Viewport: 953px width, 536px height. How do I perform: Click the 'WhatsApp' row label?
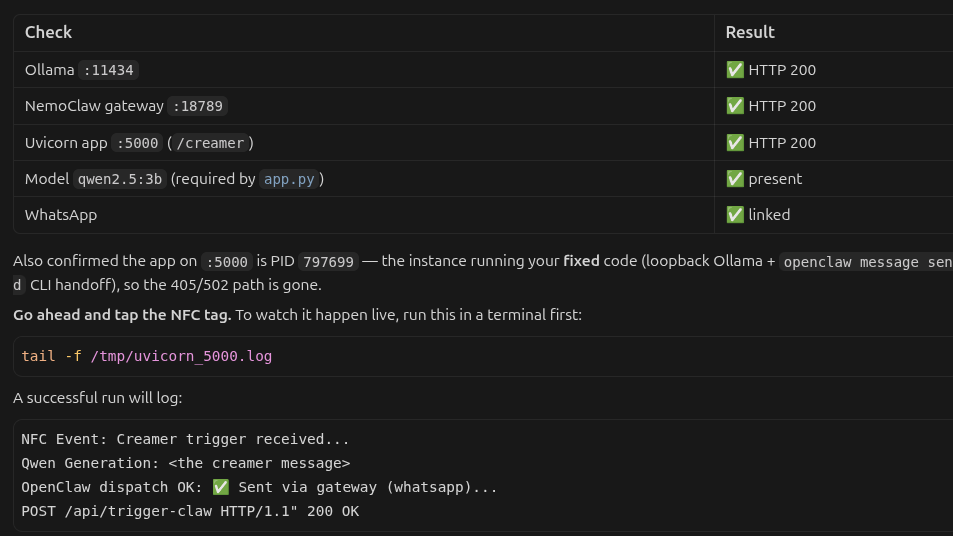tap(61, 215)
